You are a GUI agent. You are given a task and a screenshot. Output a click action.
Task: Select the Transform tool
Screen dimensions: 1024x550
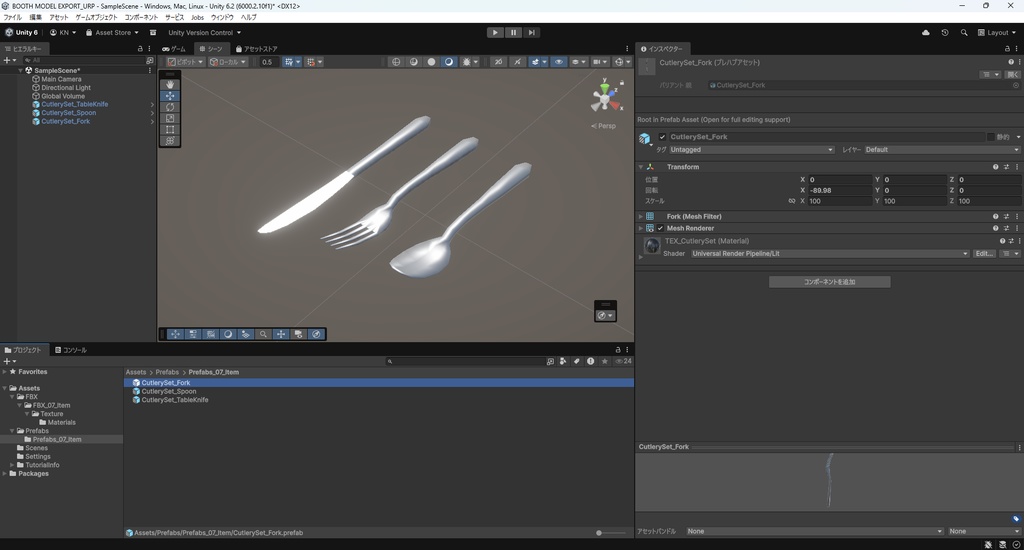click(x=170, y=140)
